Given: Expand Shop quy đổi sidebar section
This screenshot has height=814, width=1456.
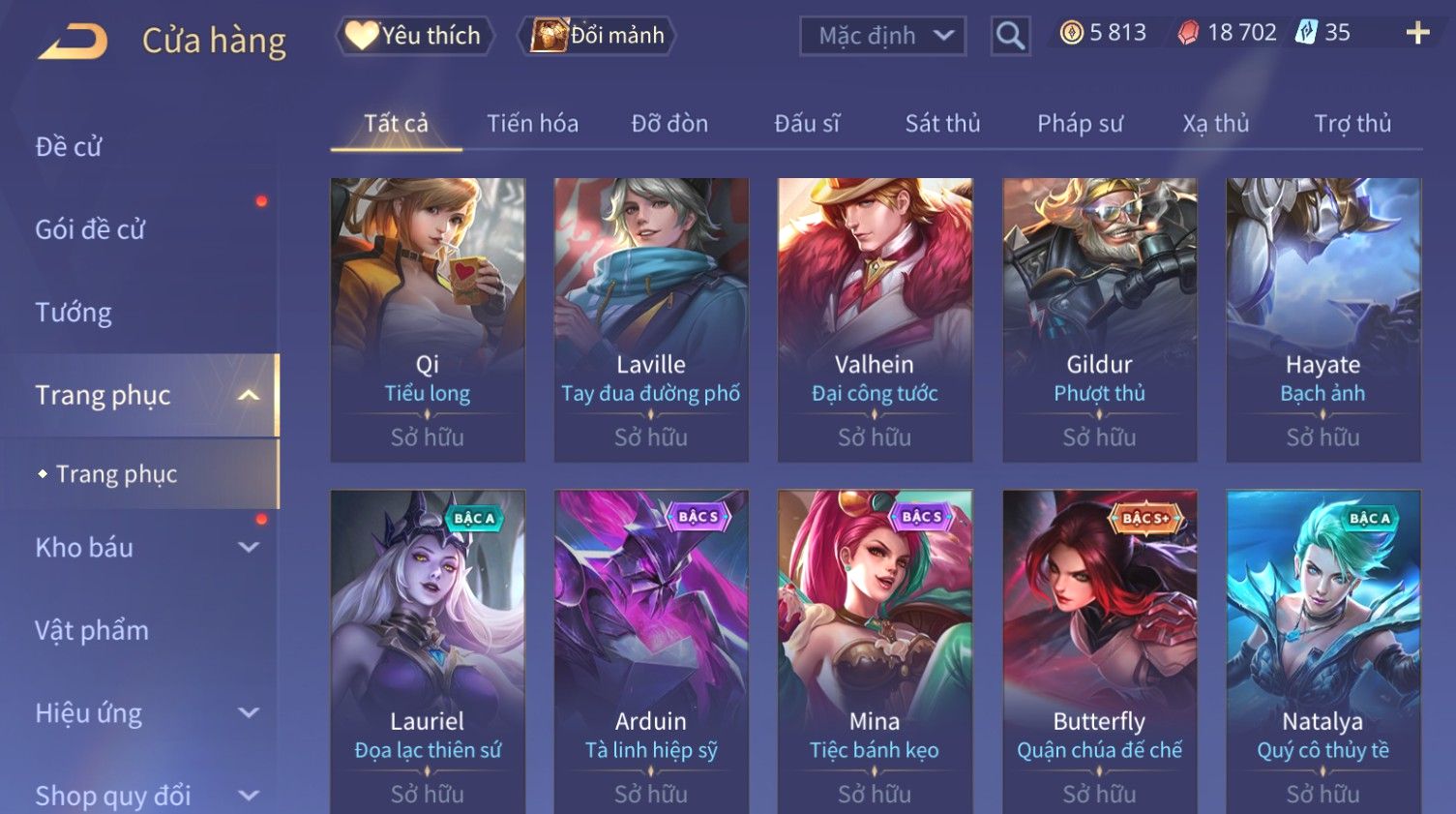Looking at the screenshot, I should [249, 796].
